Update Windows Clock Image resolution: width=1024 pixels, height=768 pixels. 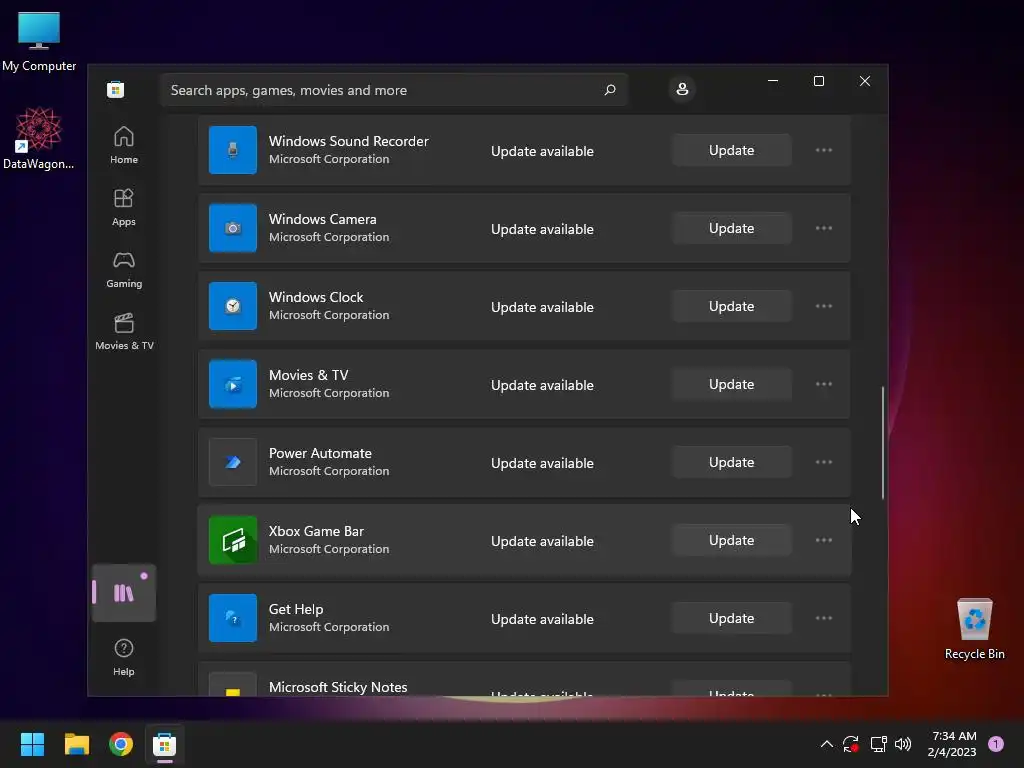point(731,306)
